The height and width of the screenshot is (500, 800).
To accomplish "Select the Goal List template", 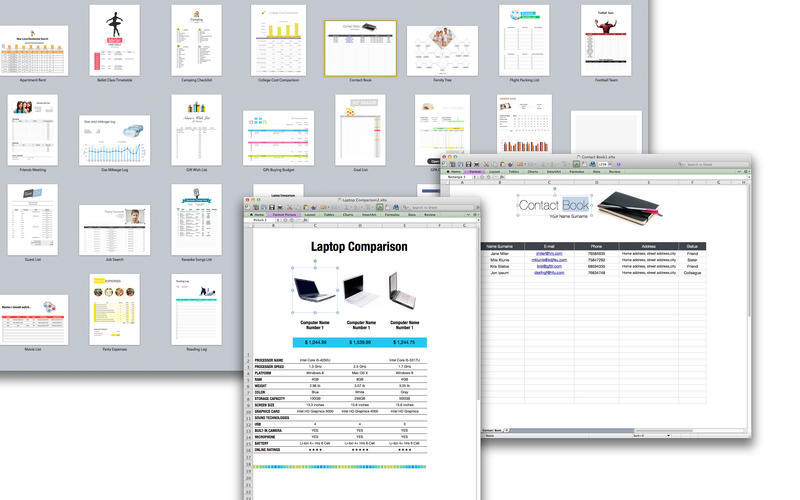I will coord(360,130).
